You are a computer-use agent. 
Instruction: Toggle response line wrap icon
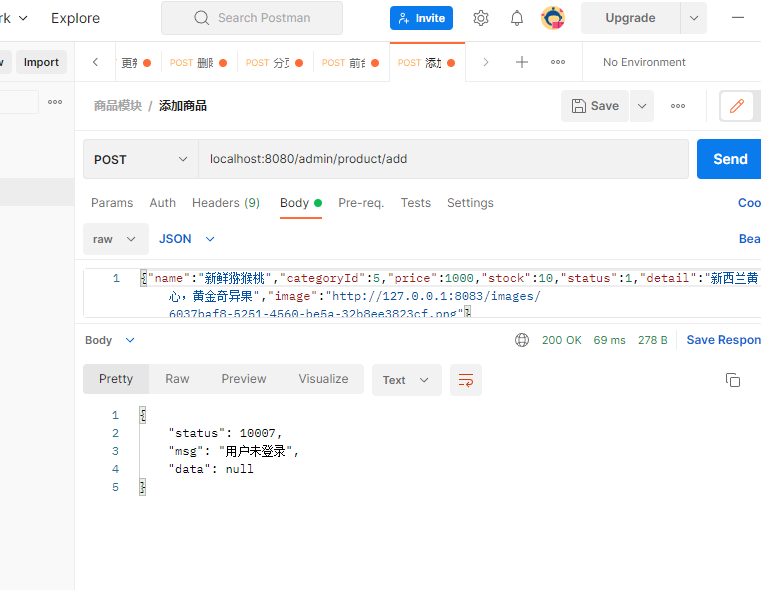click(x=465, y=380)
